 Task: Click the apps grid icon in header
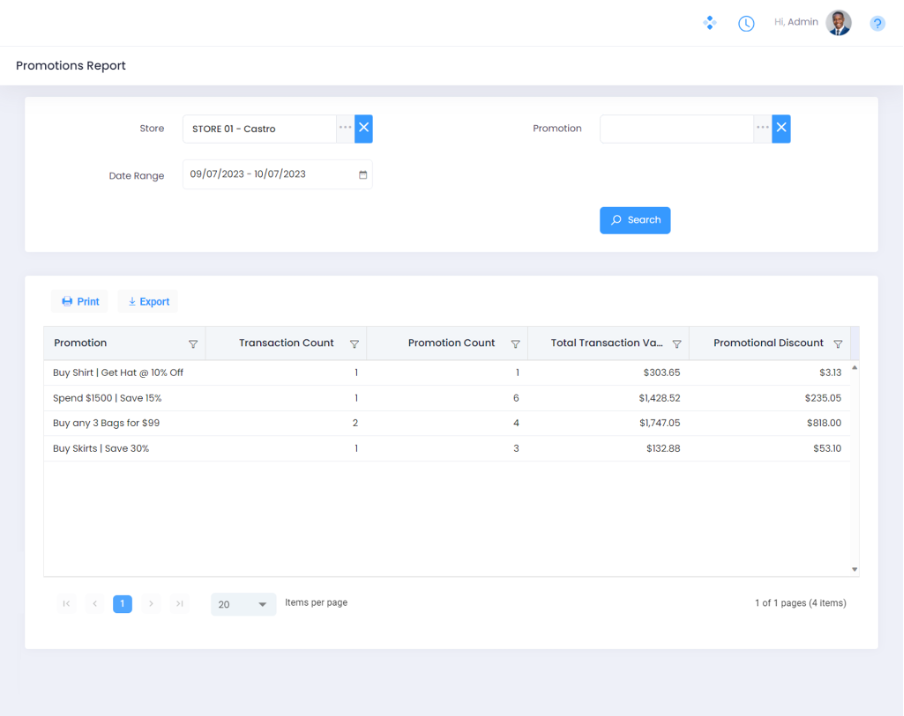[x=709, y=22]
